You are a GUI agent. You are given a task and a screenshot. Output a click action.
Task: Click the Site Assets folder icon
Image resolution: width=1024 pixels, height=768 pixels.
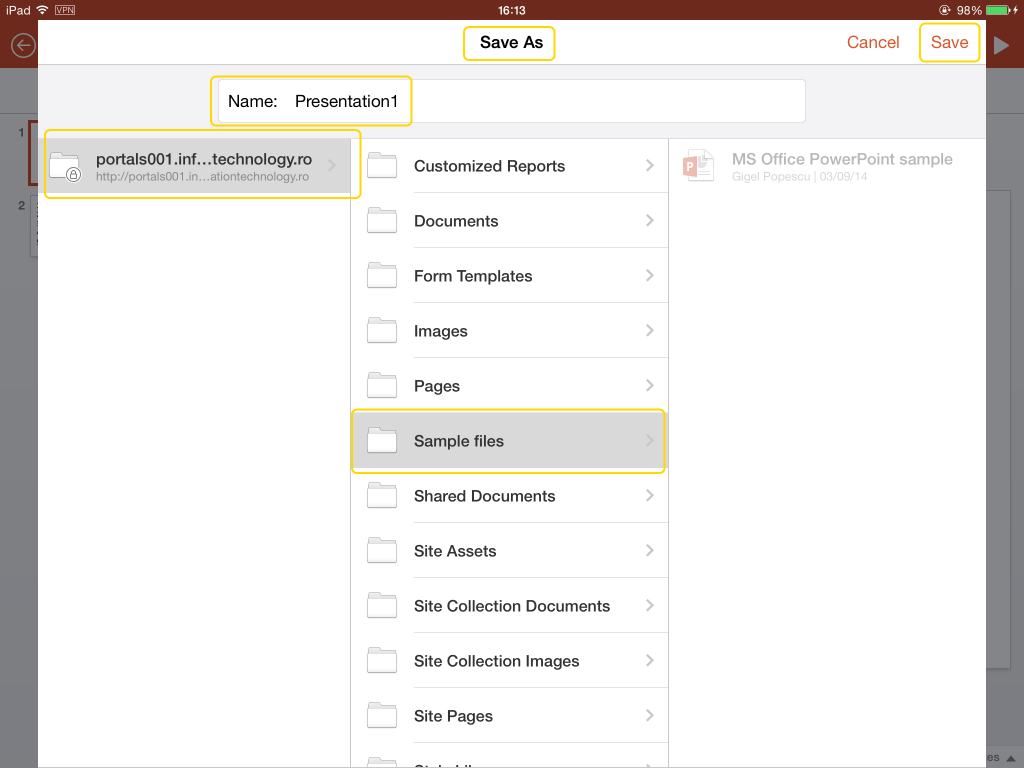click(382, 551)
